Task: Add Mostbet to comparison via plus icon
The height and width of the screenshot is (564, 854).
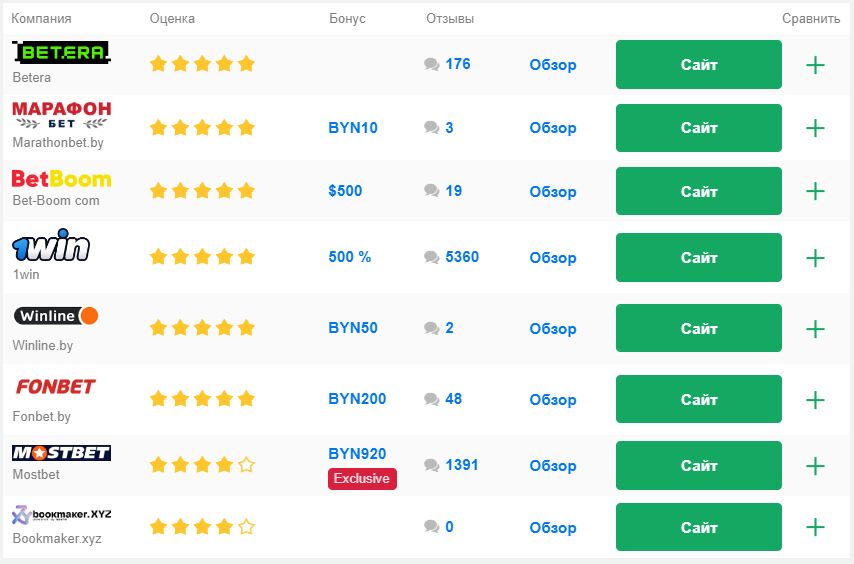Action: (x=815, y=465)
